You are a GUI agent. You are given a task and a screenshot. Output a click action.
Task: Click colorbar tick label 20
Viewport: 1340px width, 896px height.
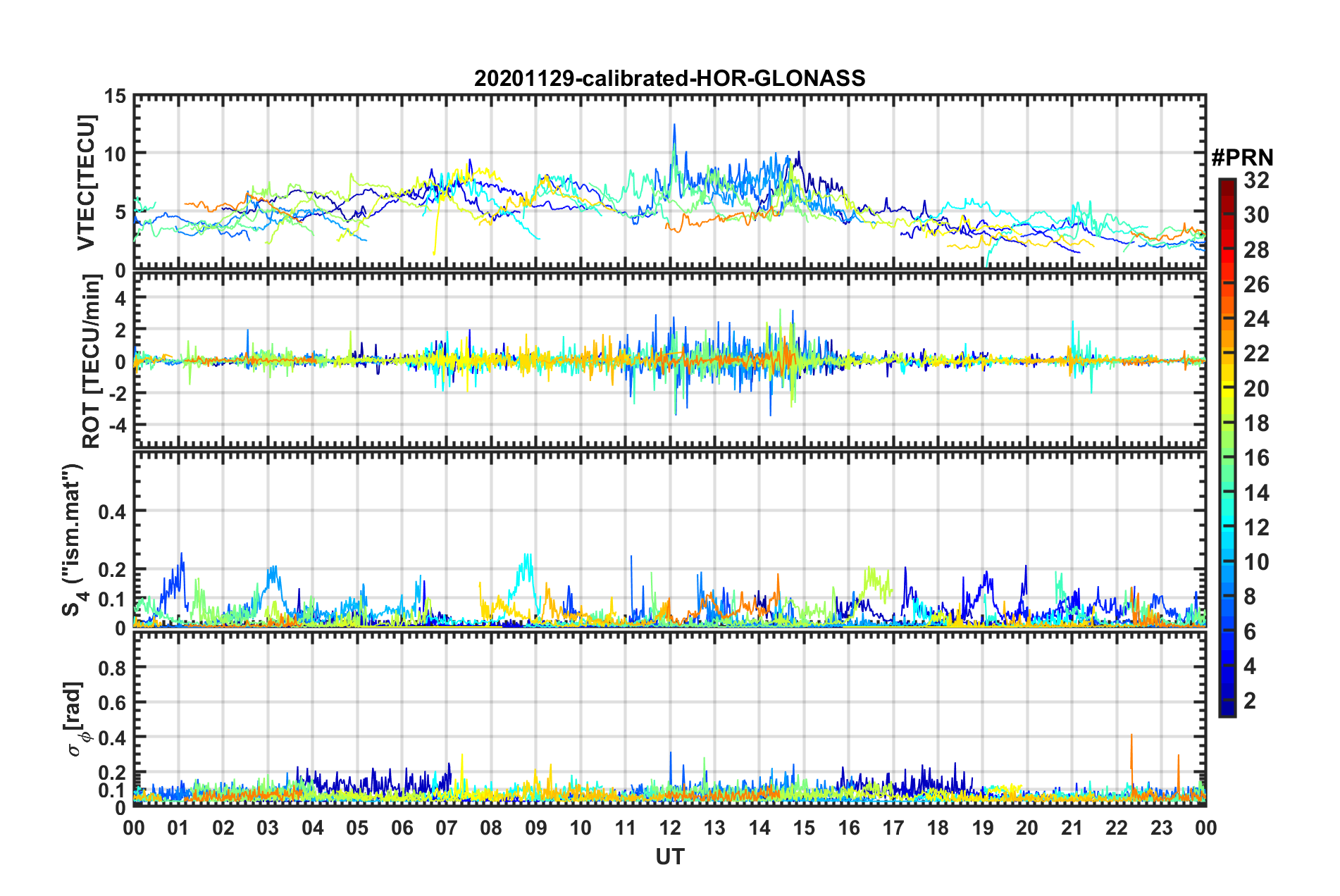pos(1256,389)
